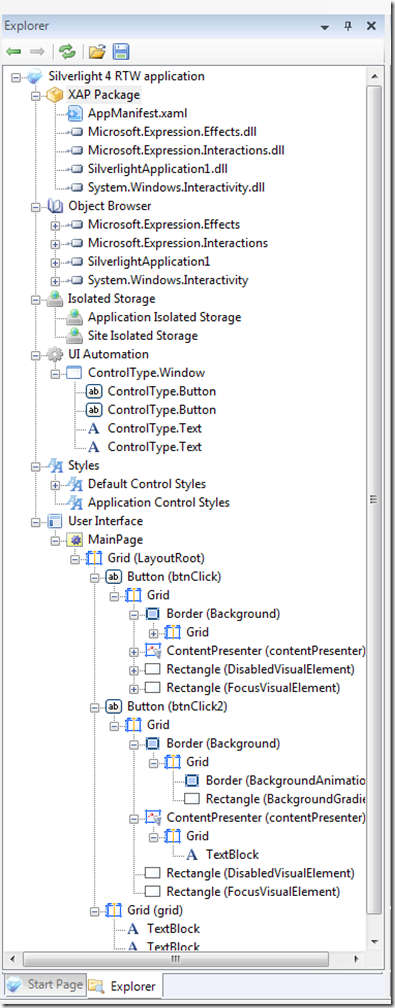The width and height of the screenshot is (395, 1008).
Task: Click the Default Control Styles icon
Action: [75, 484]
